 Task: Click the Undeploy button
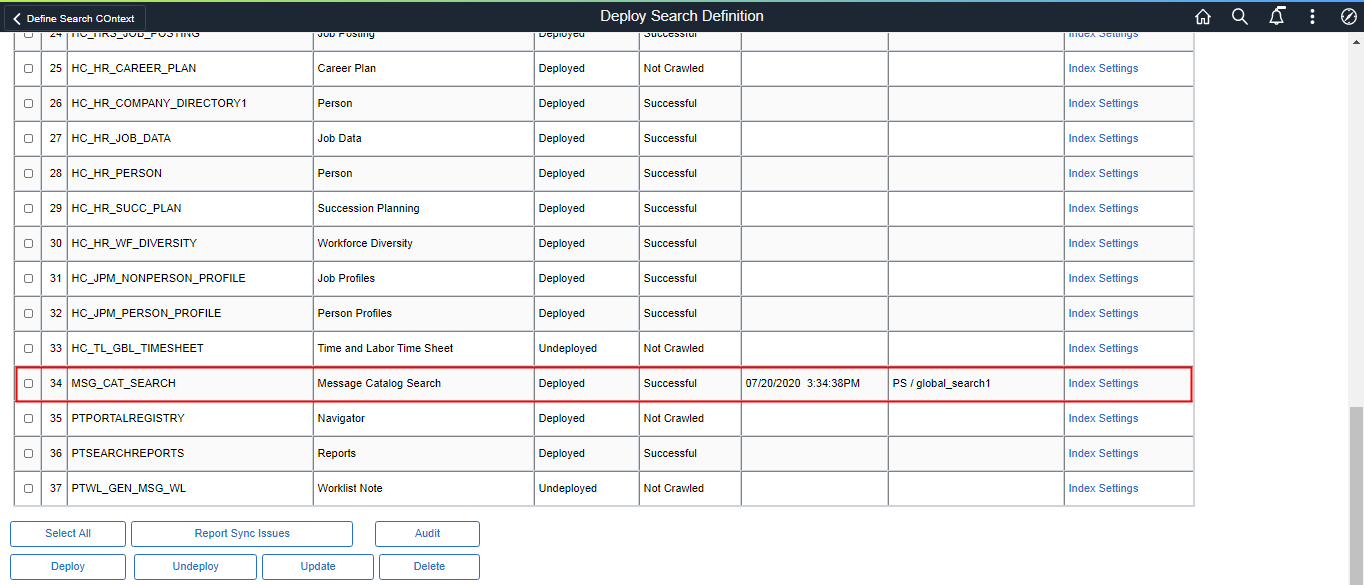click(195, 567)
